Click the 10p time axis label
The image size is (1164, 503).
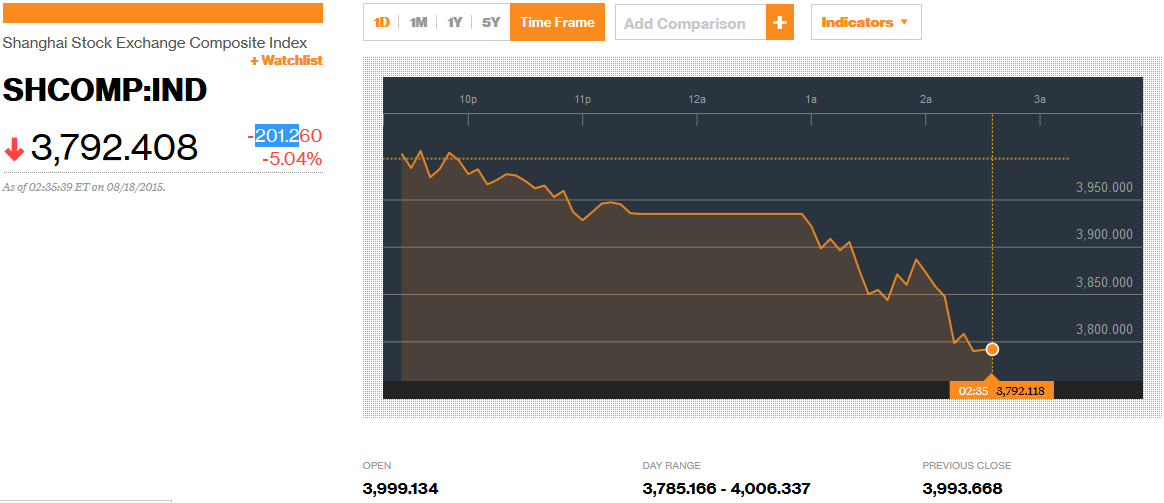click(x=468, y=99)
